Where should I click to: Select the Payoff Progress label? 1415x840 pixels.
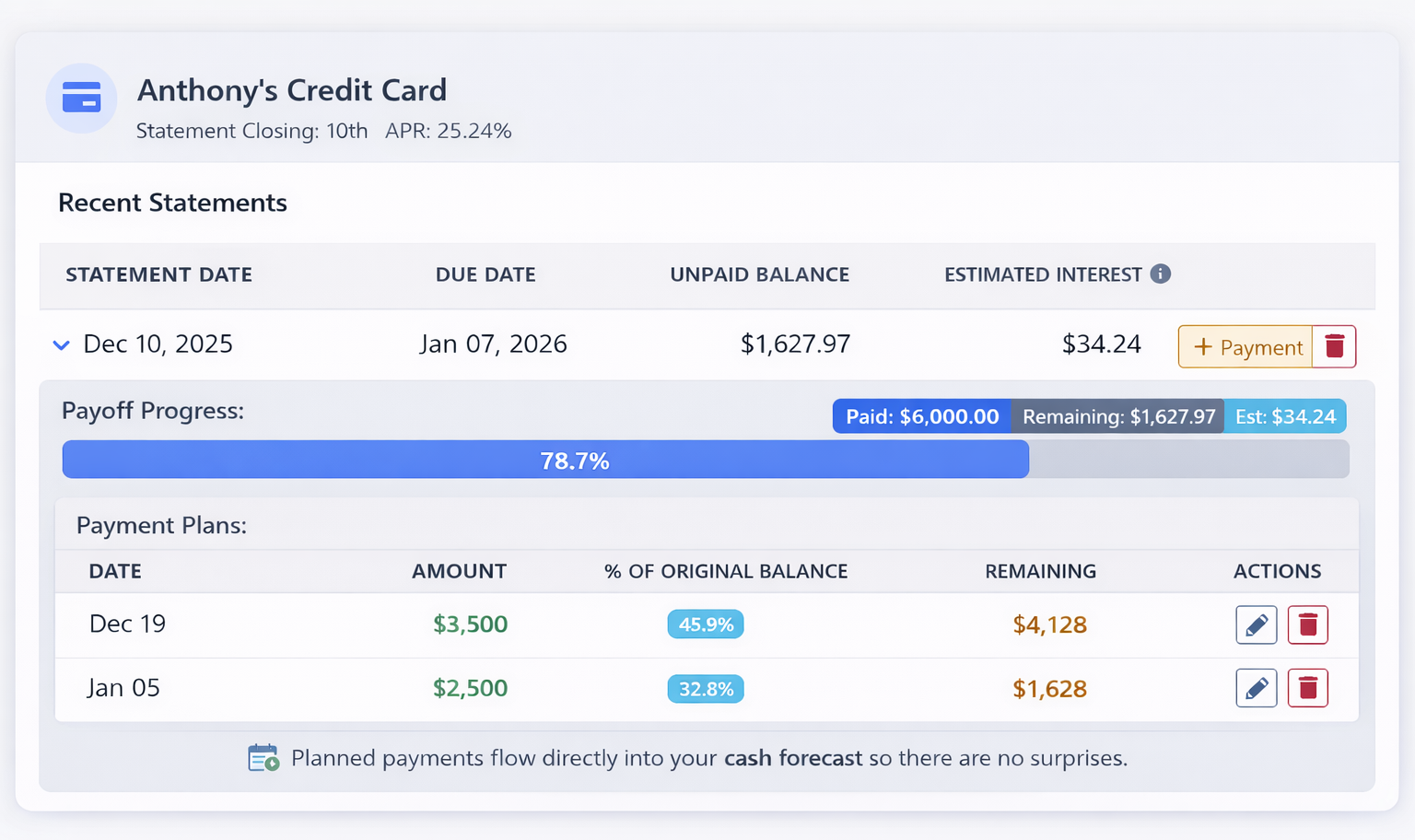click(x=153, y=411)
